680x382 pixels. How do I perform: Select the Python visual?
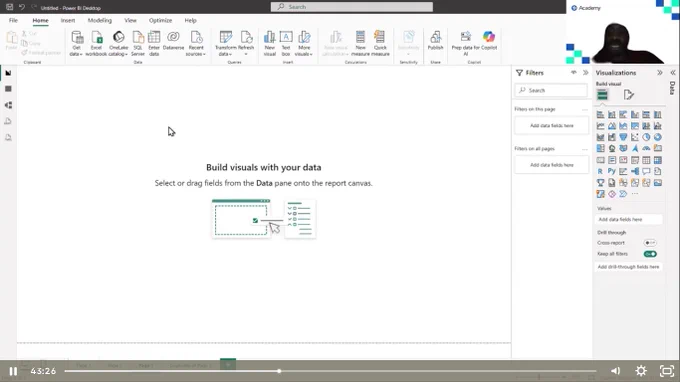click(x=611, y=171)
